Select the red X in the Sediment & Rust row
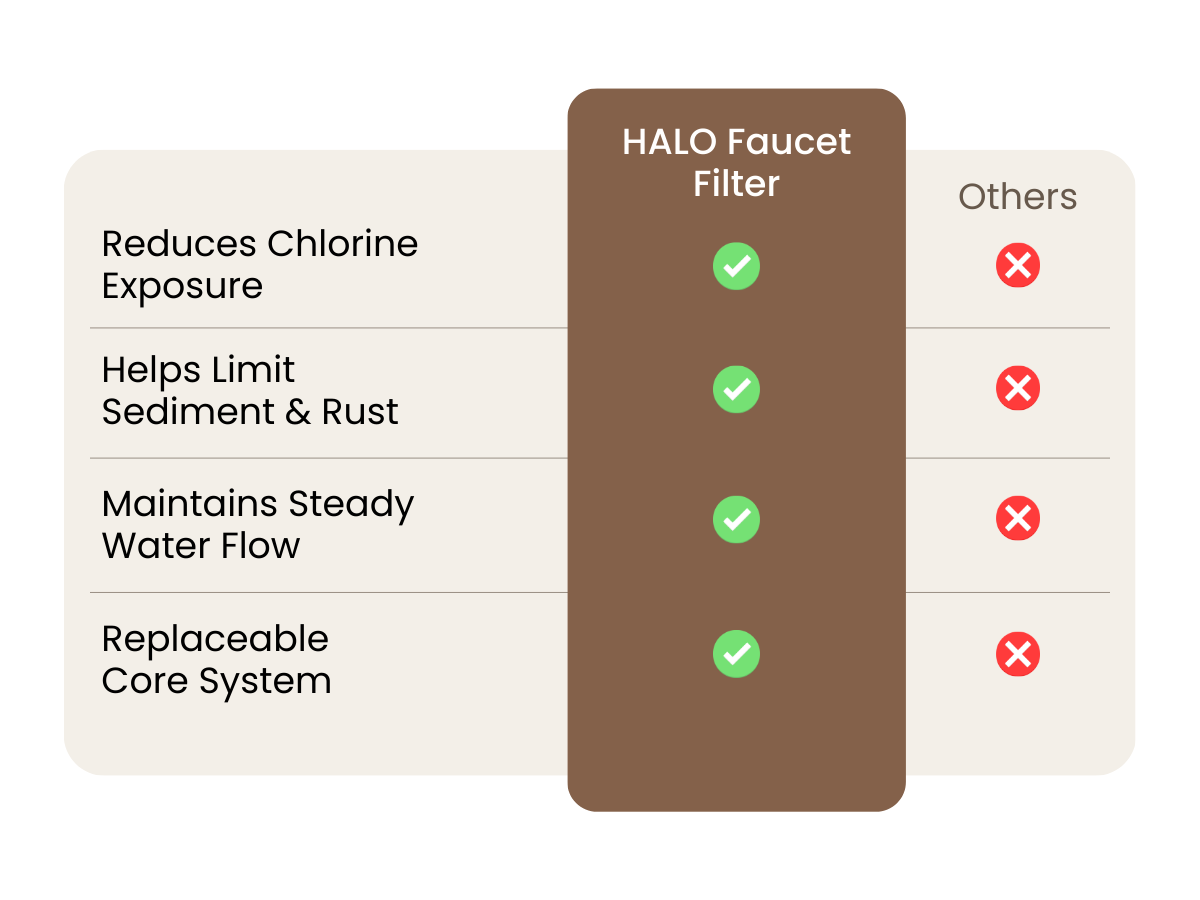Image resolution: width=1200 pixels, height=900 pixels. [x=1018, y=389]
